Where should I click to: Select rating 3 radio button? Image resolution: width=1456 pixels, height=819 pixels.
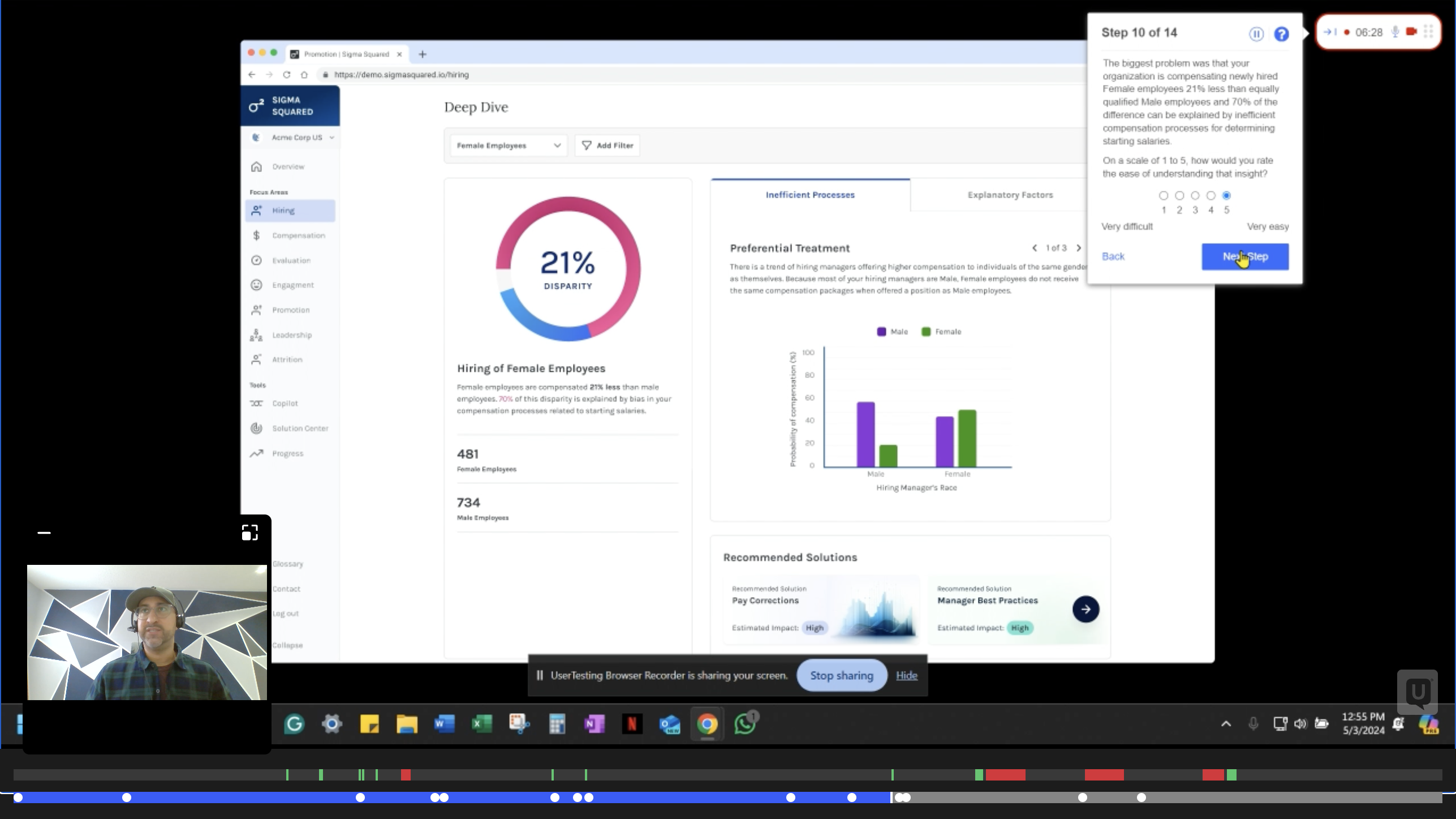click(1195, 196)
